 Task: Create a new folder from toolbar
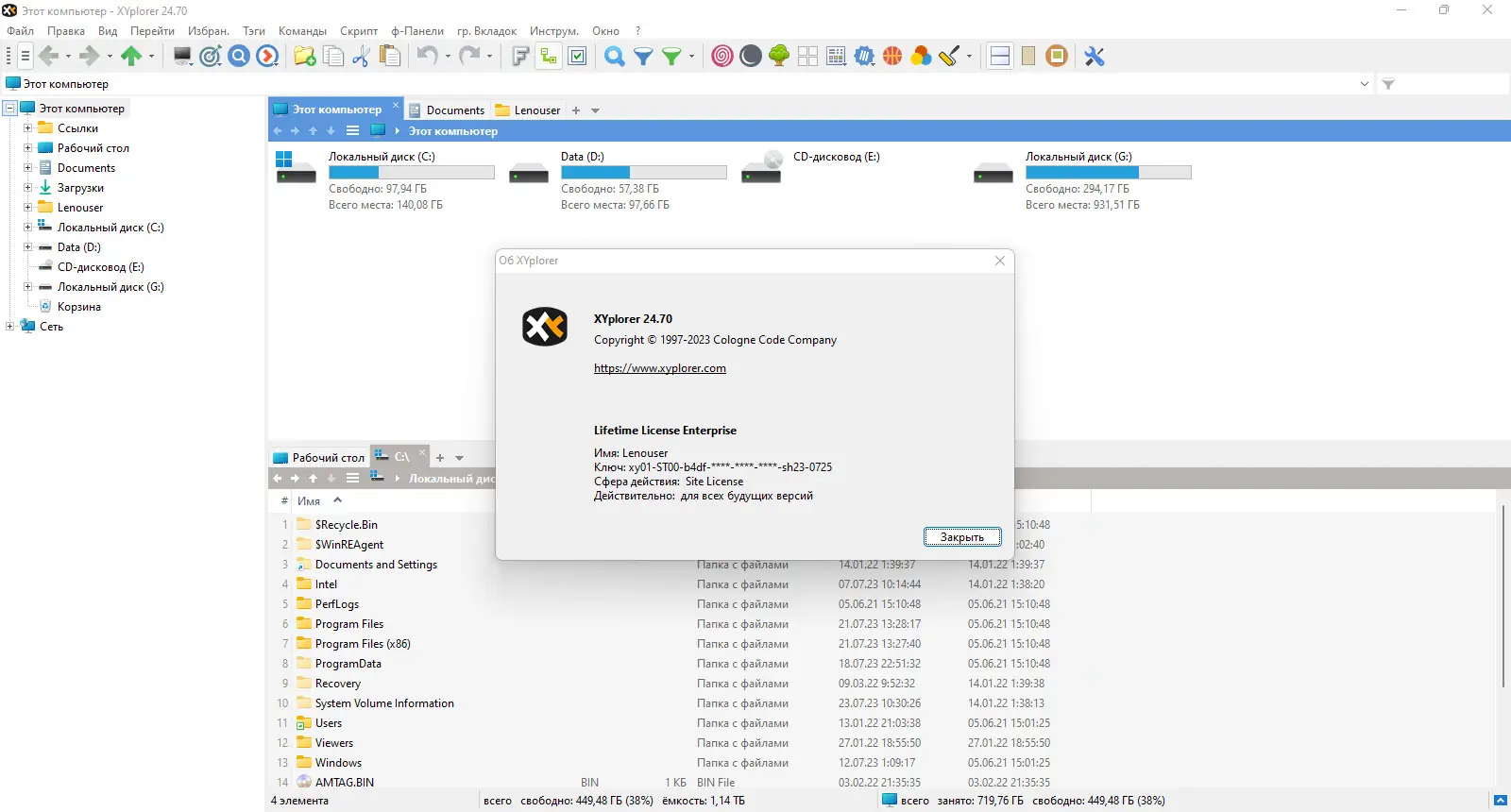(305, 57)
